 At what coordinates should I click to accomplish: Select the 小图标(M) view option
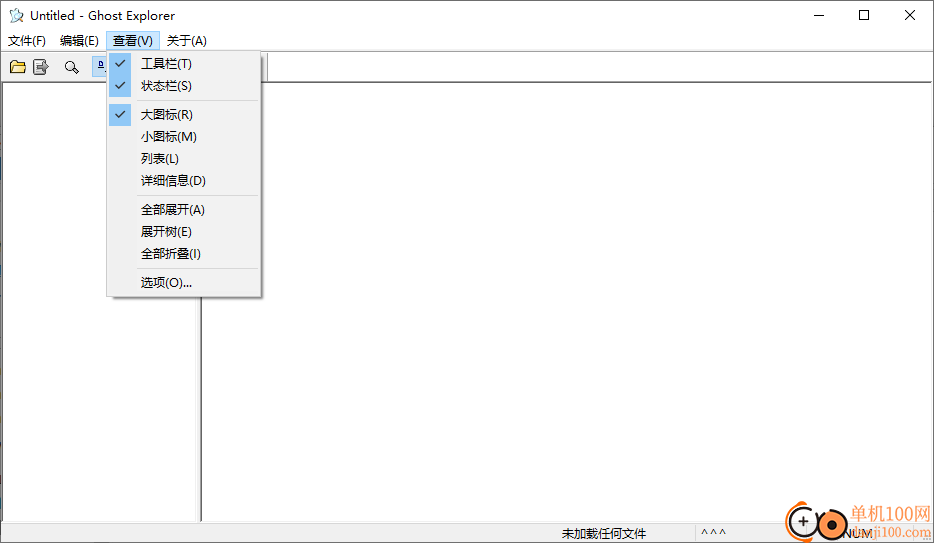click(x=184, y=136)
